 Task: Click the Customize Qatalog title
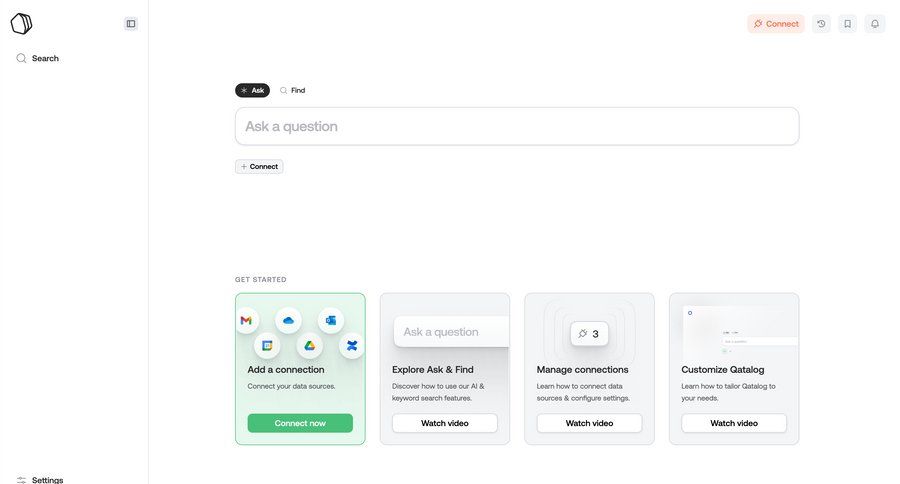pyautogui.click(x=723, y=370)
